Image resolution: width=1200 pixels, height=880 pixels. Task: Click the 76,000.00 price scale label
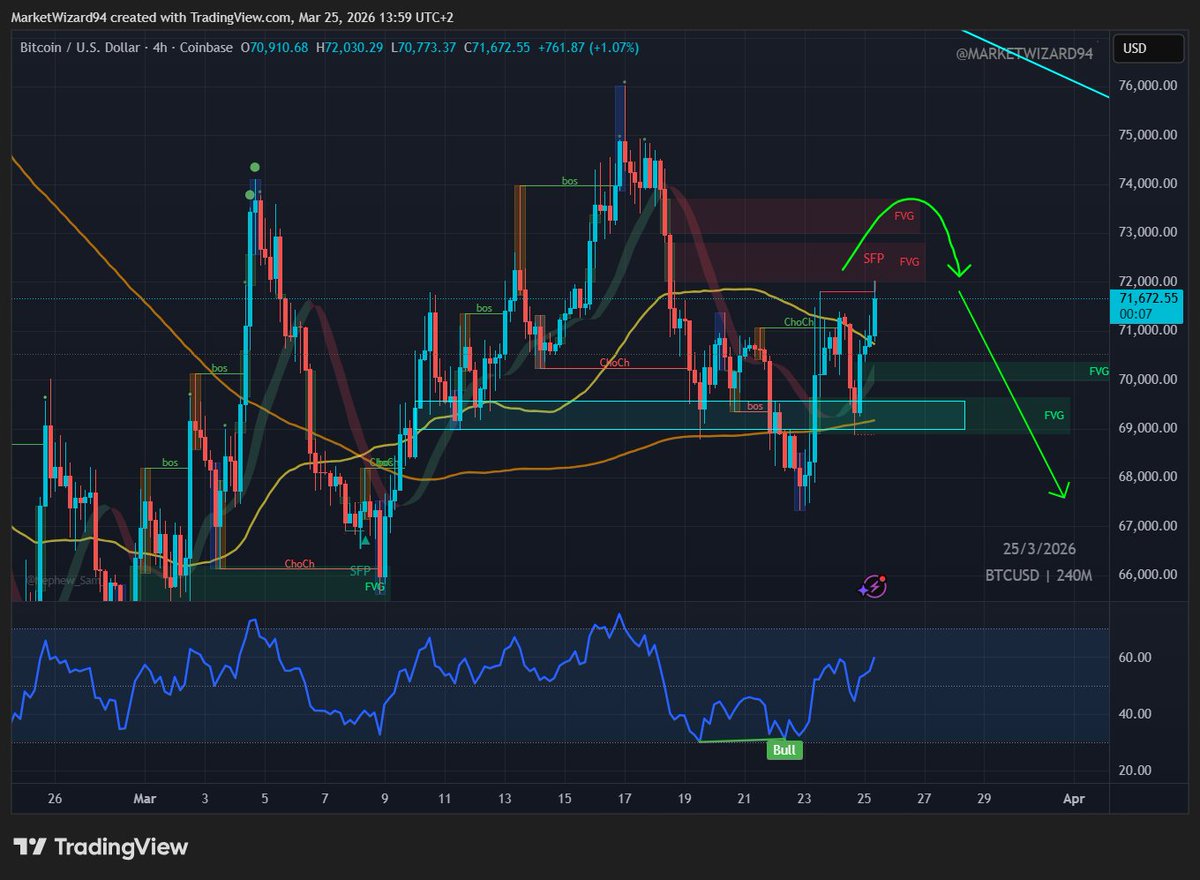1149,86
